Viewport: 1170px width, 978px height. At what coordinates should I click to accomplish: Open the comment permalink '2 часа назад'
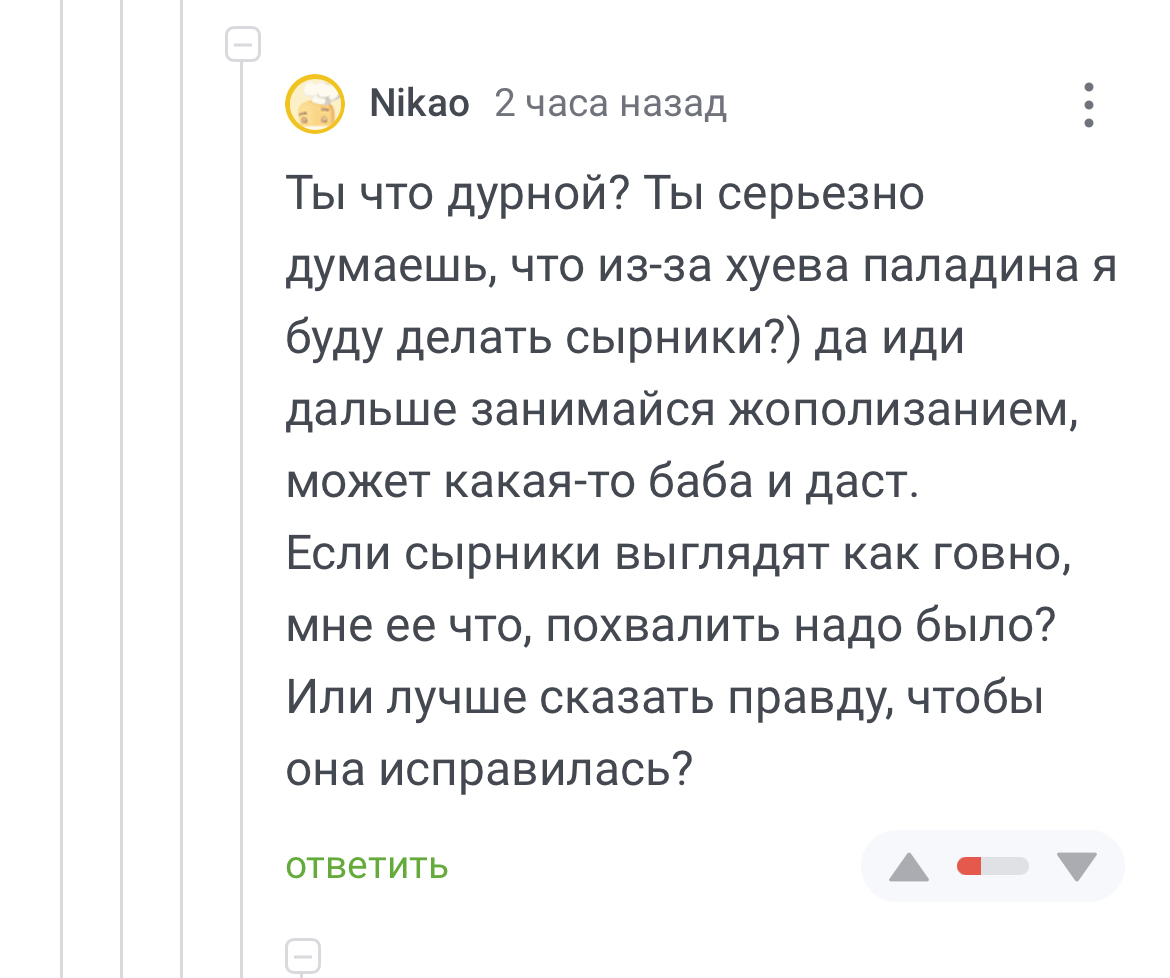610,104
